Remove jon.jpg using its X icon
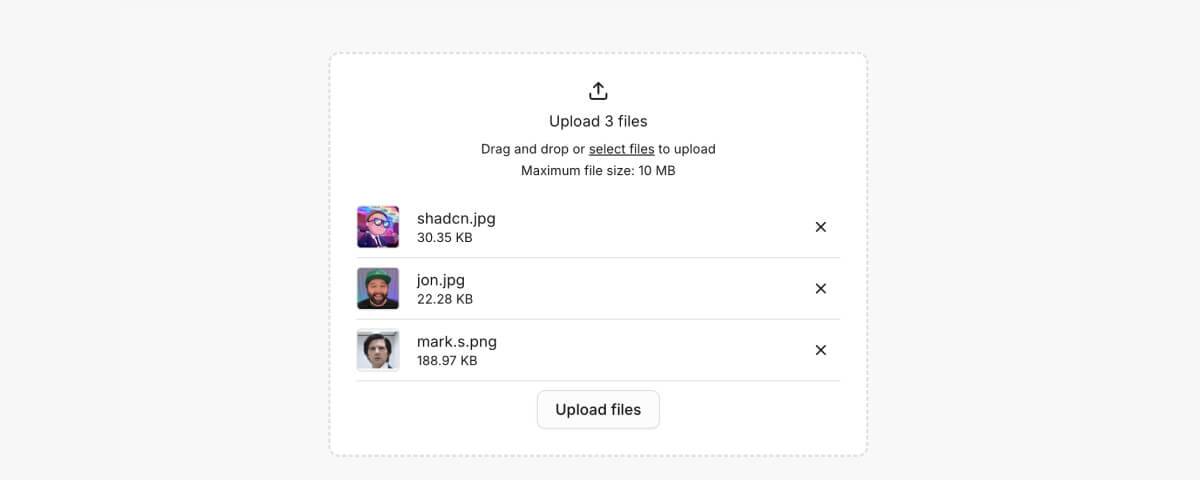The image size is (1200, 480). point(821,289)
